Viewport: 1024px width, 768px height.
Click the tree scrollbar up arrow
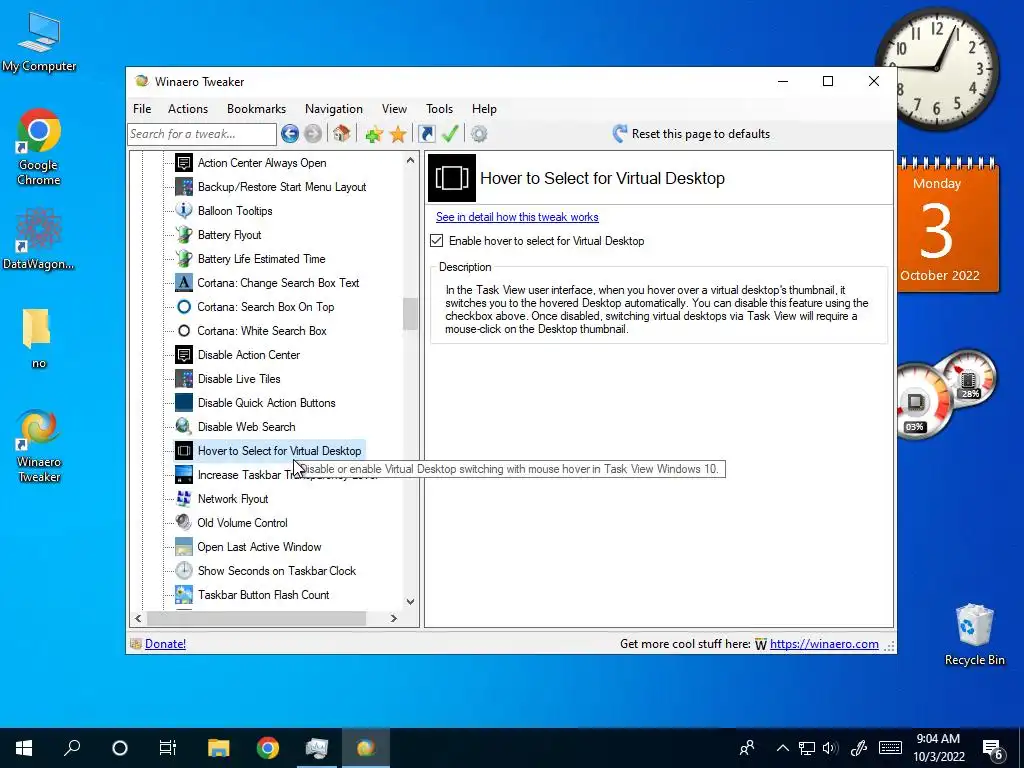click(410, 160)
